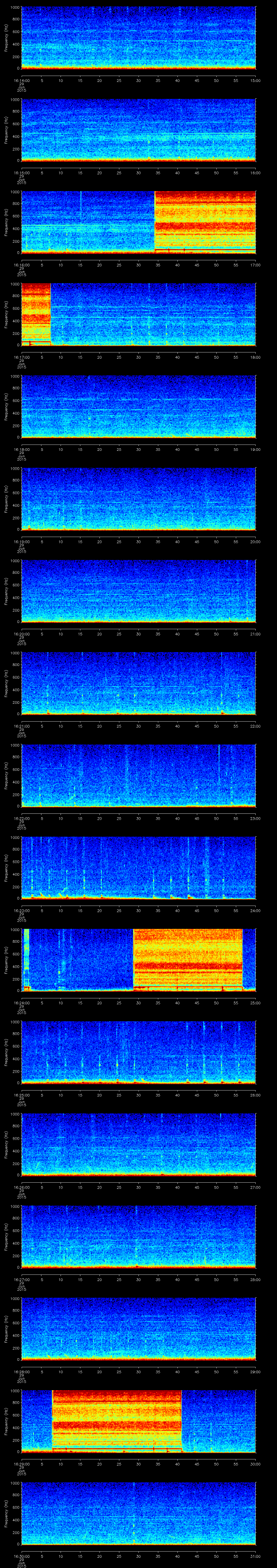Select the spectrogram panel beginning at 16:21:00
The height and width of the screenshot is (1568, 277).
coord(138,683)
